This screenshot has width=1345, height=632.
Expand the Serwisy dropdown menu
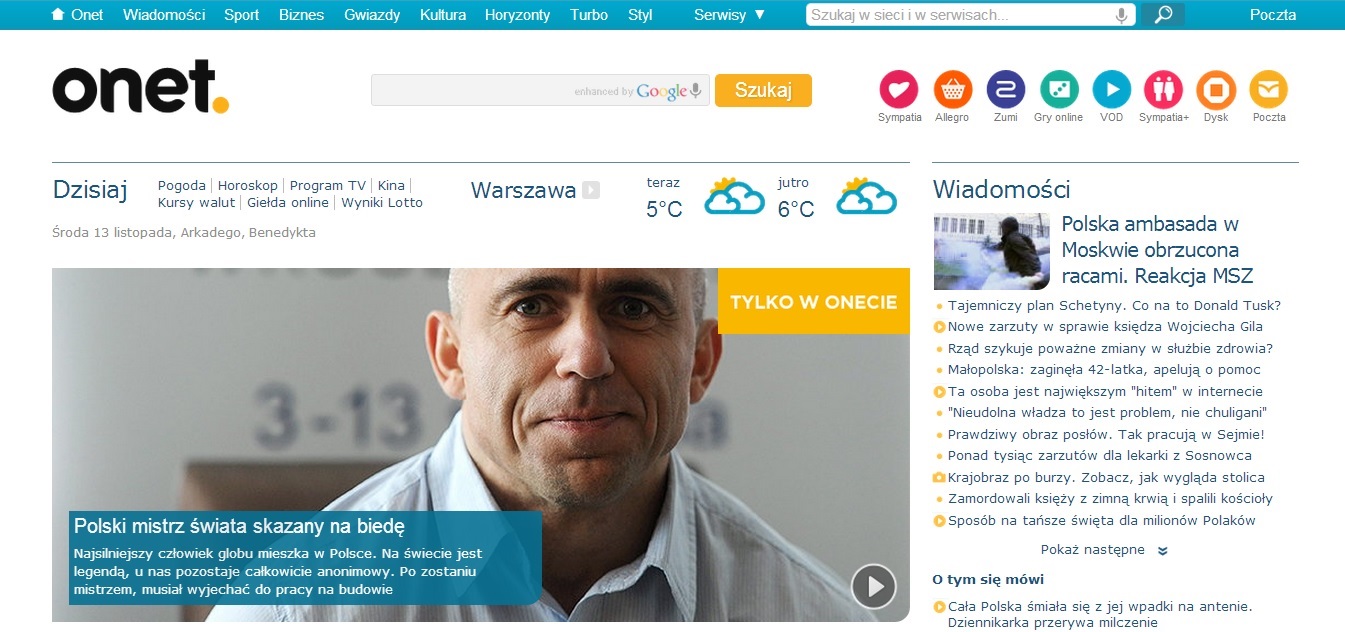(729, 15)
